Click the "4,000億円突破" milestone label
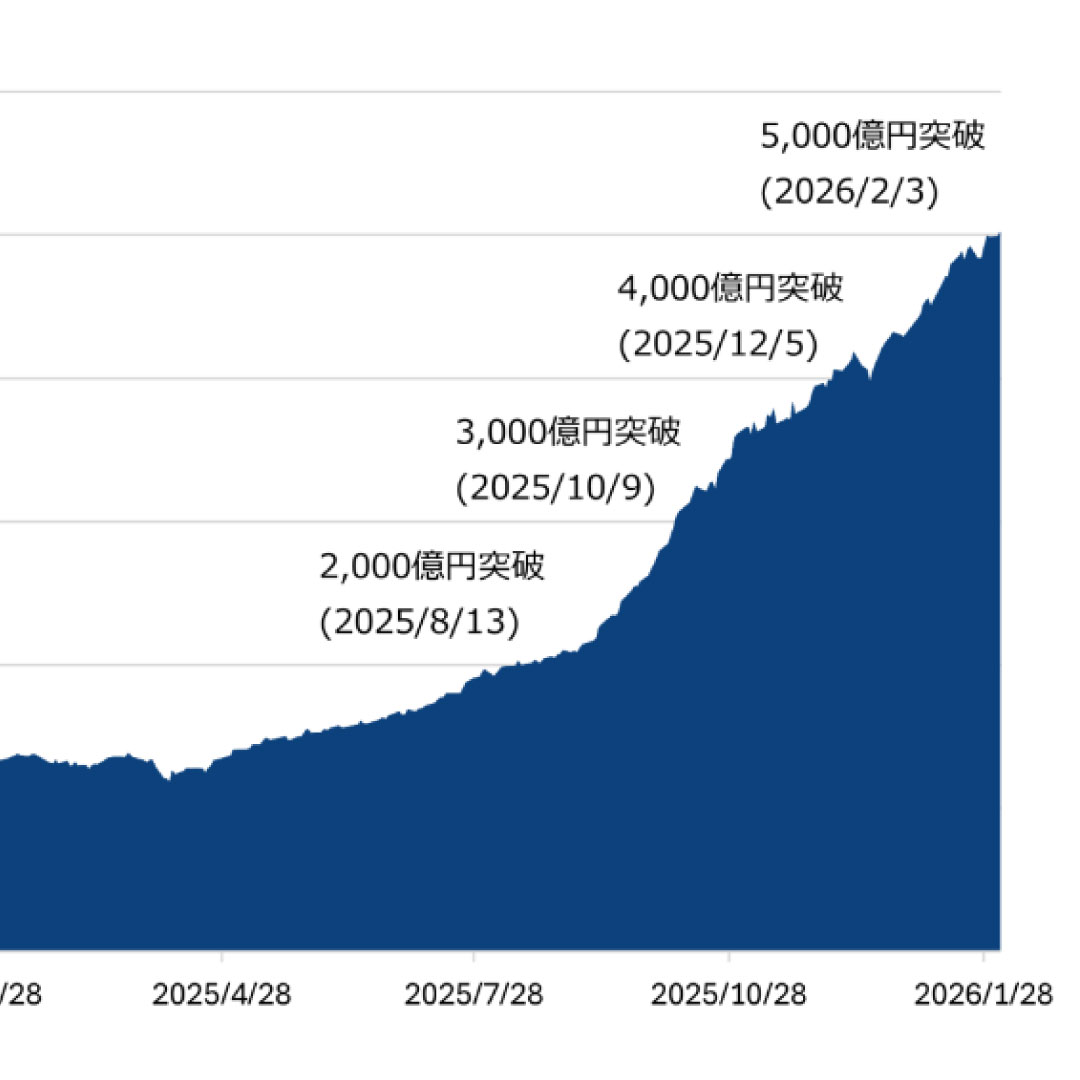 coord(730,288)
